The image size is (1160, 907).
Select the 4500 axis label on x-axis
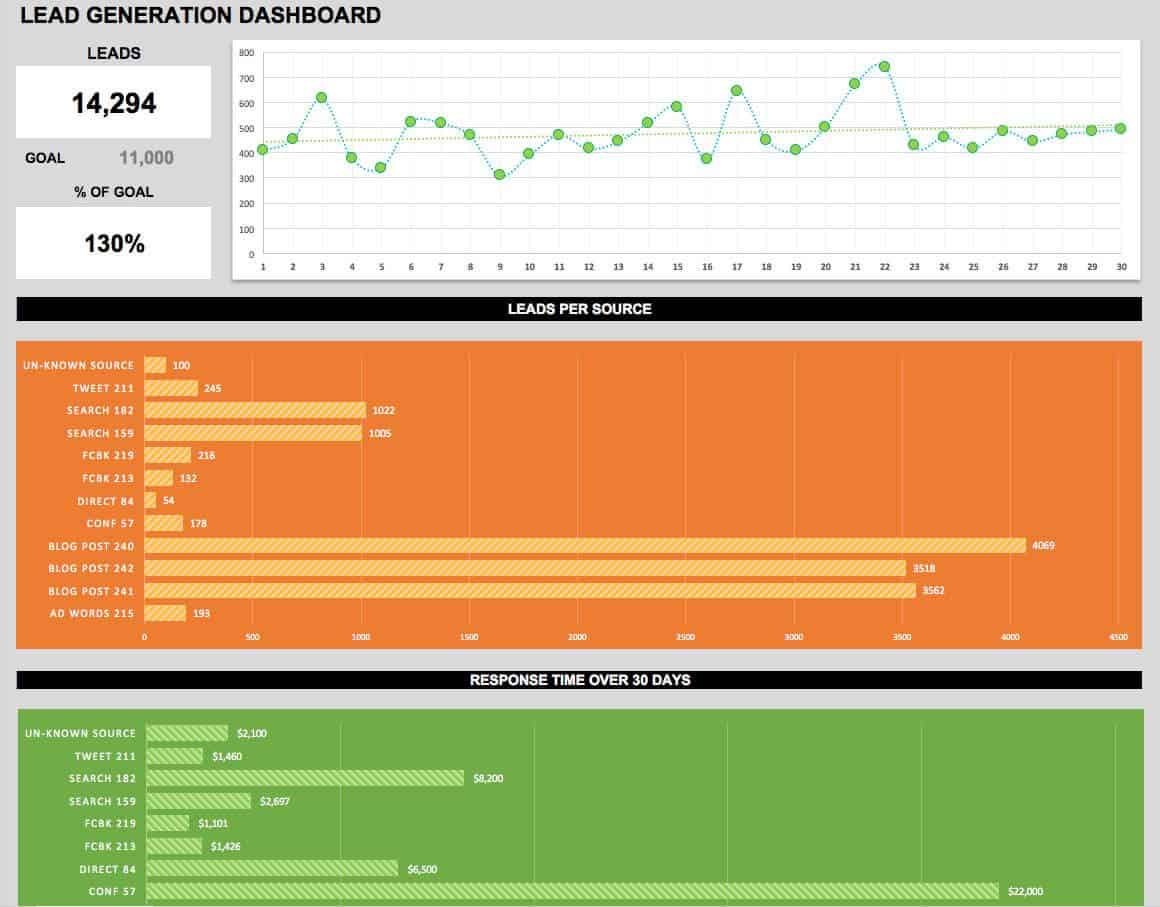(1117, 635)
